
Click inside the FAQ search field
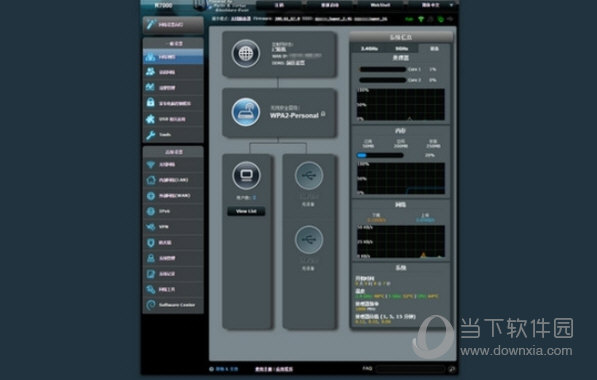(410, 369)
